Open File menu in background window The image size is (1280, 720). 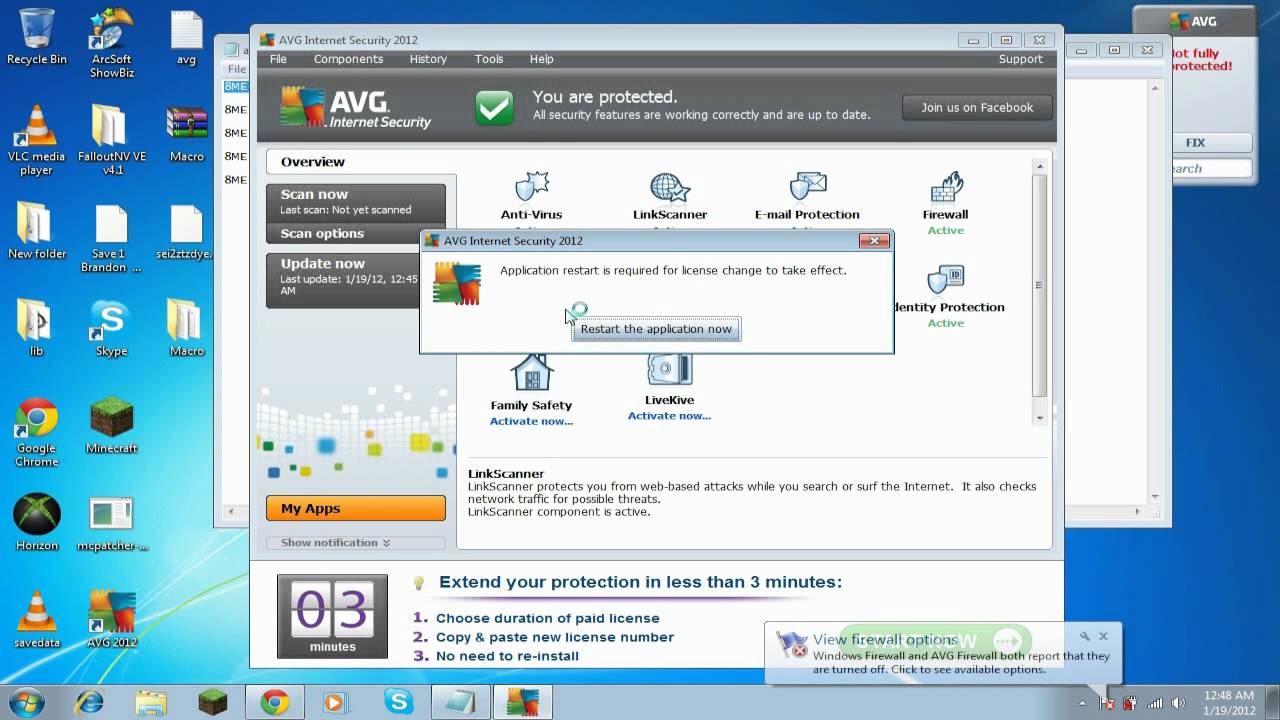(236, 69)
